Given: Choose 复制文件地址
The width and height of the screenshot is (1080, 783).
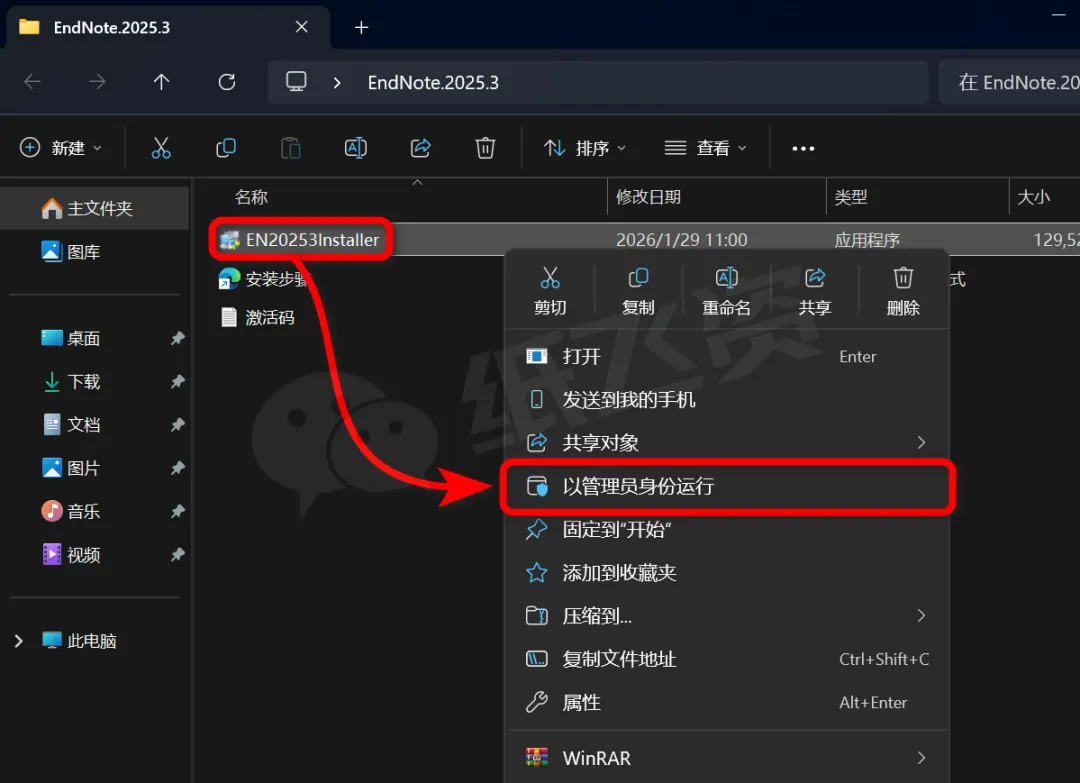Looking at the screenshot, I should (727, 659).
